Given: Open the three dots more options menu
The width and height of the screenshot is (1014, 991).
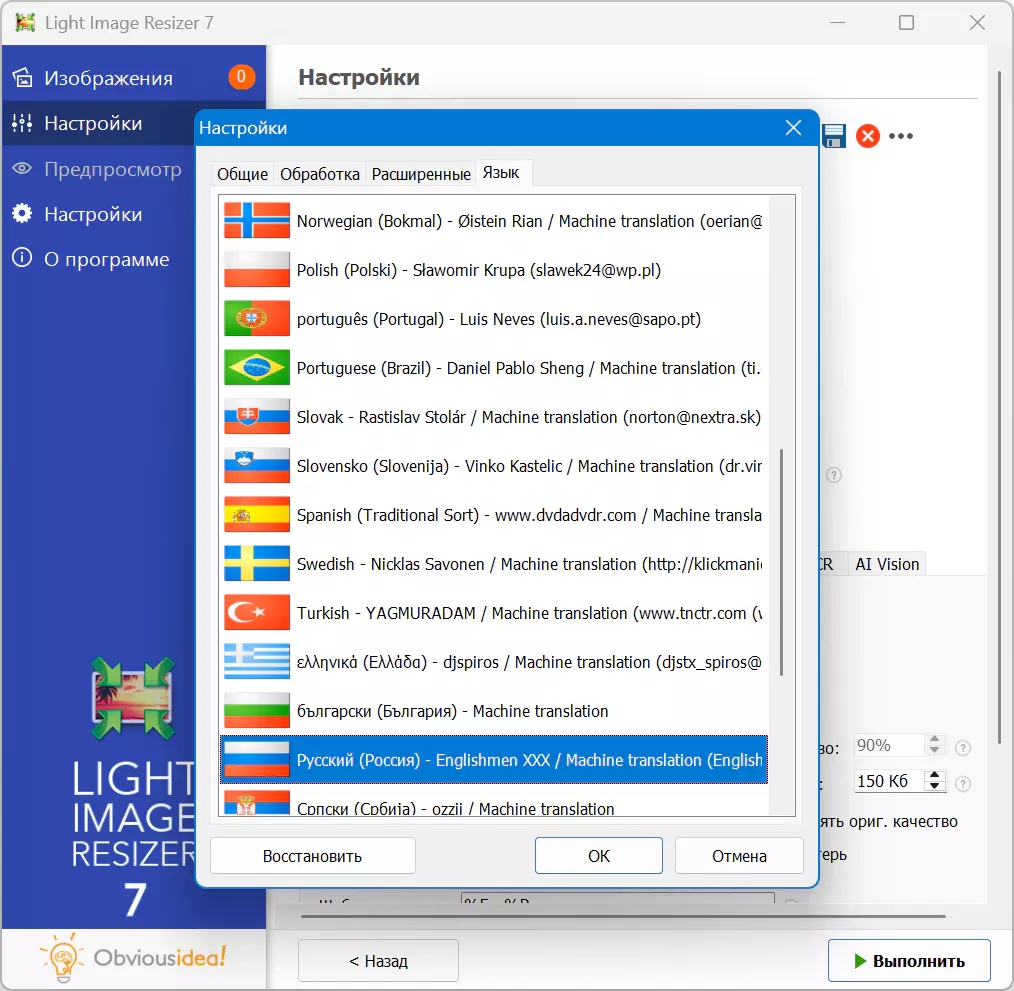Looking at the screenshot, I should tap(901, 136).
